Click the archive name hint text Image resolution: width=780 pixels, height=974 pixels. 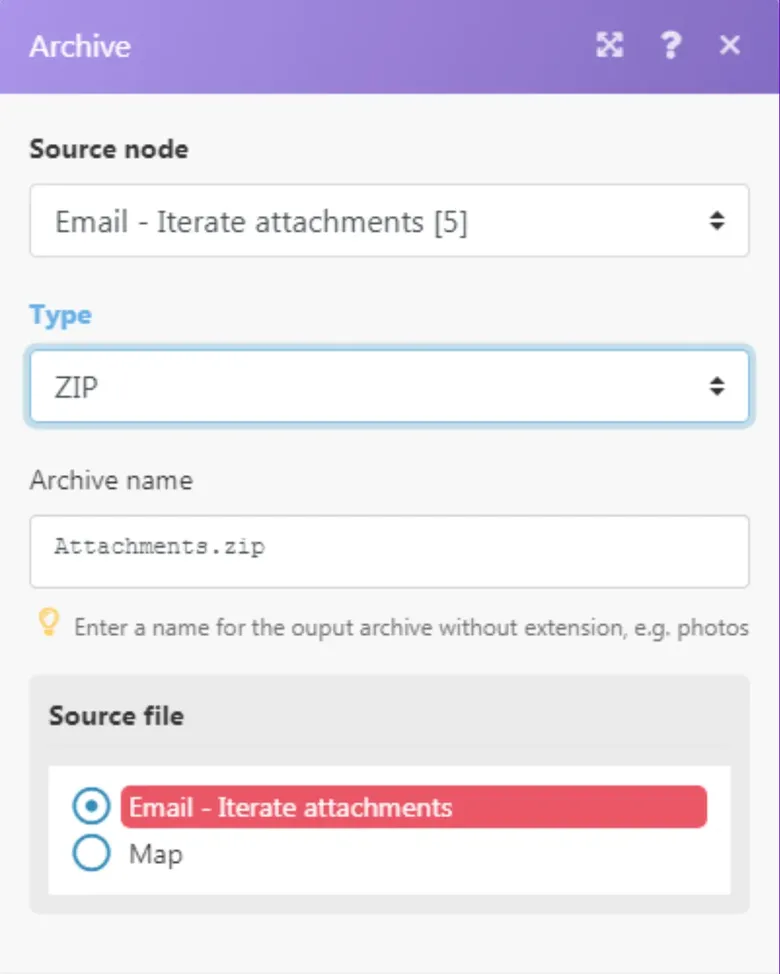coord(412,627)
